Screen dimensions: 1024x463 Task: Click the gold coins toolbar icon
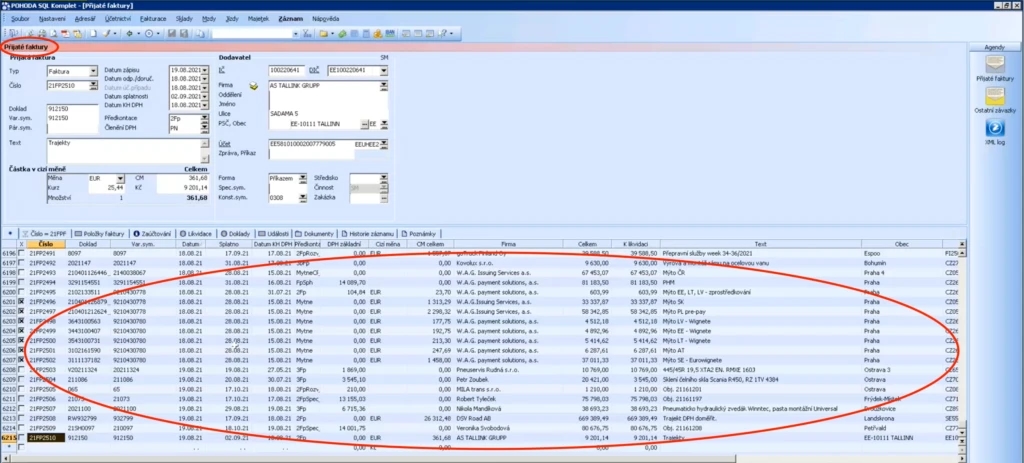coord(378,33)
